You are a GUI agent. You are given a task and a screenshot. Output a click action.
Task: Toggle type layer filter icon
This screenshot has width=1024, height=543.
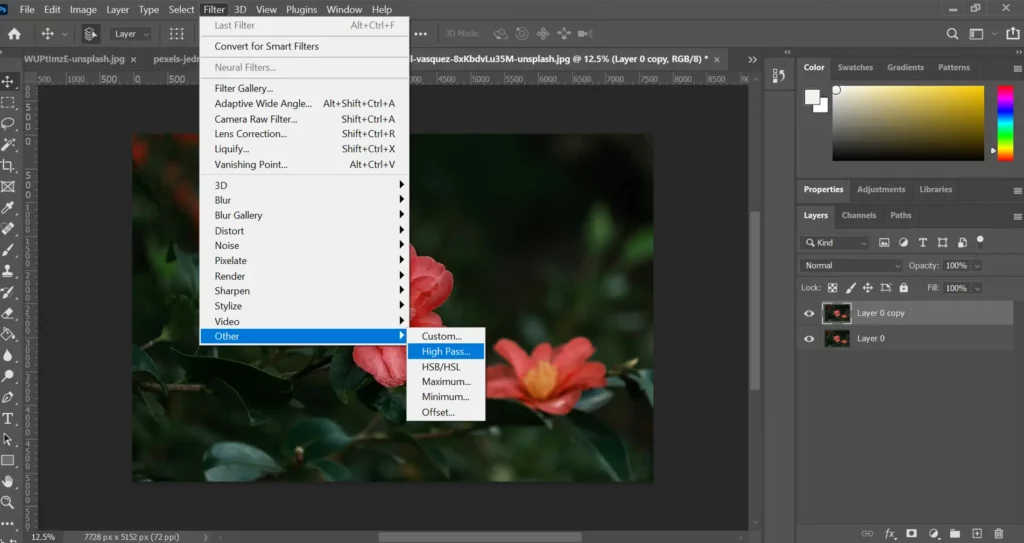tap(923, 242)
